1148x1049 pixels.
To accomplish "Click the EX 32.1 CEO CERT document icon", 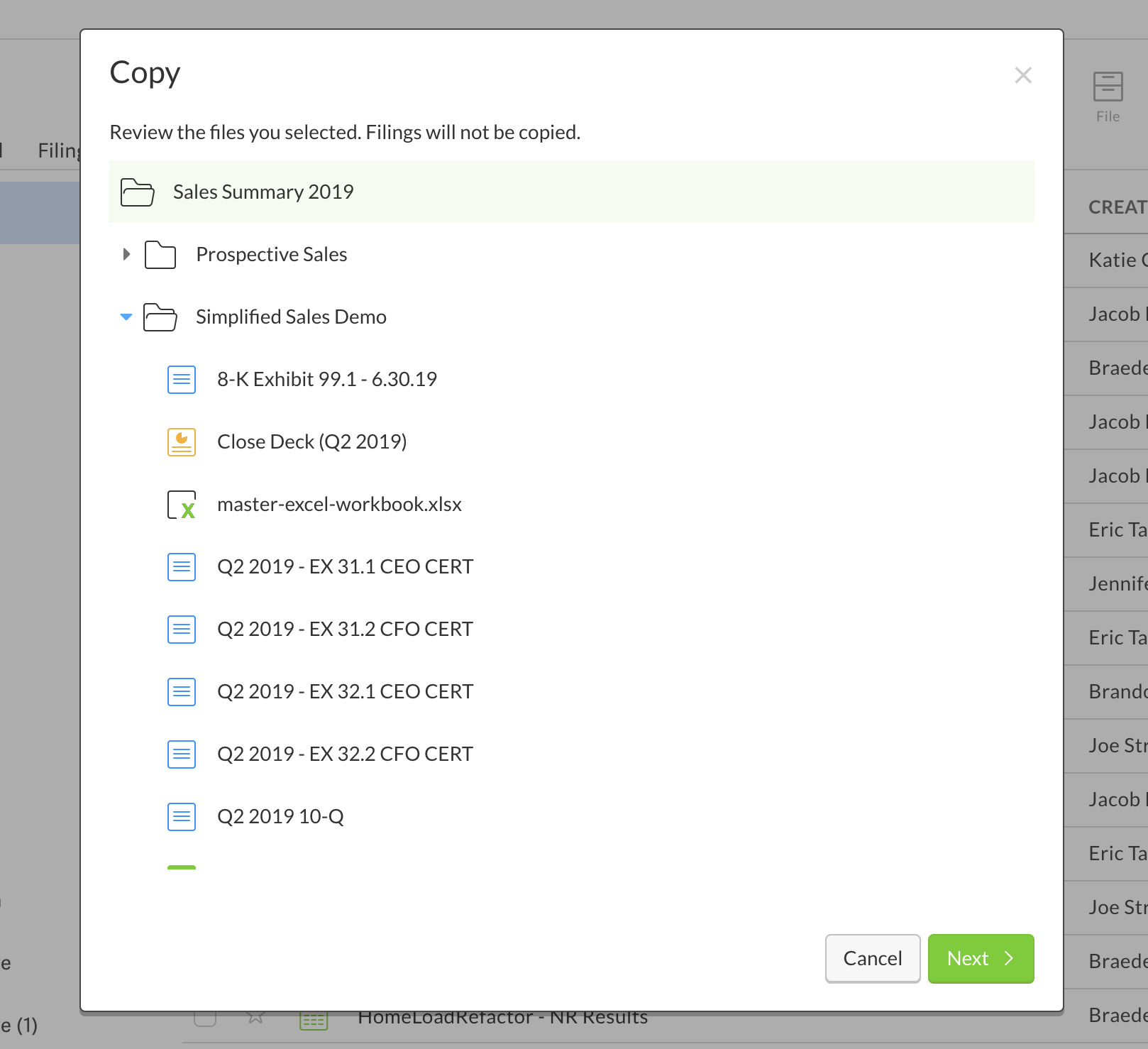I will click(x=182, y=692).
